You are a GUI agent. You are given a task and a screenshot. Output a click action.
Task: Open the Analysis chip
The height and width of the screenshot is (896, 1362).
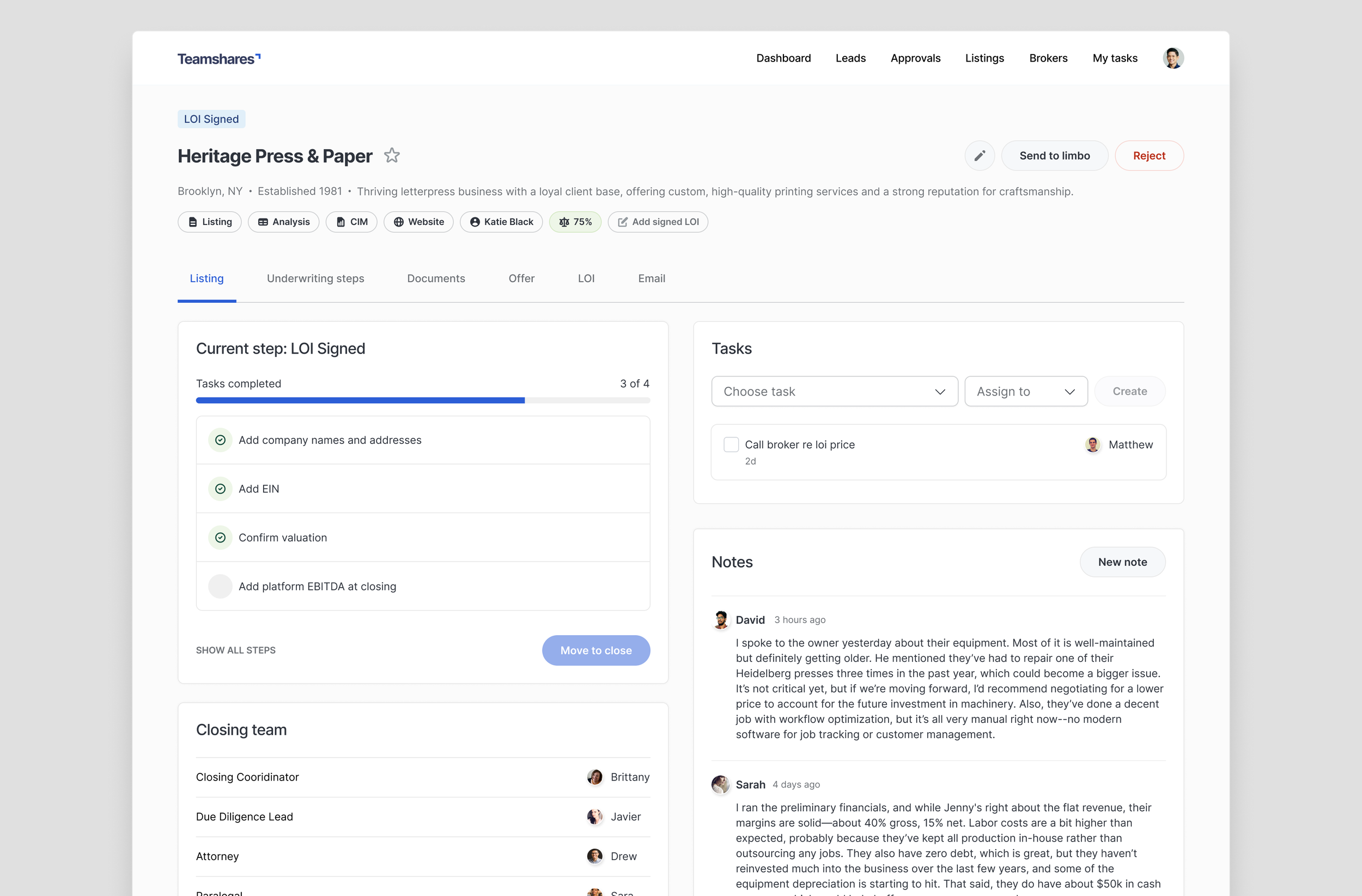pos(283,222)
